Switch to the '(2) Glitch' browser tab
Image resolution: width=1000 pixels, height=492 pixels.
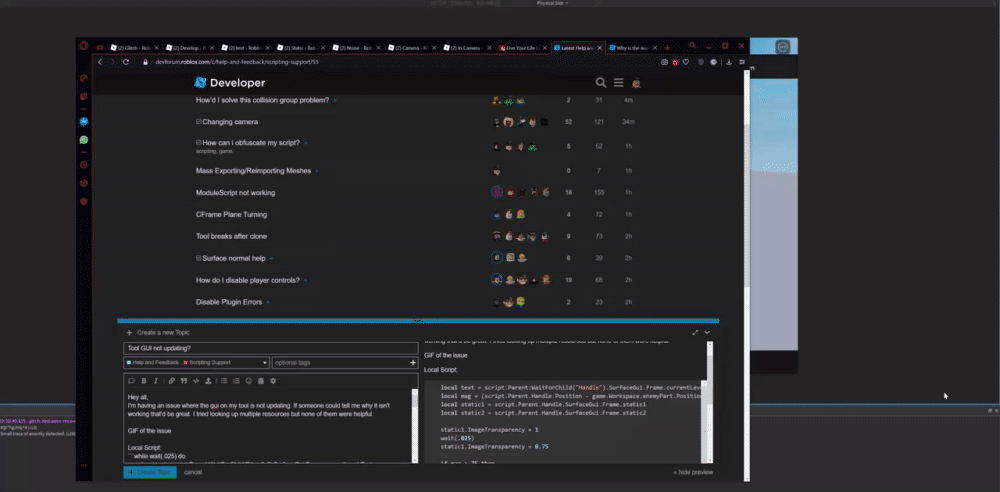click(133, 47)
